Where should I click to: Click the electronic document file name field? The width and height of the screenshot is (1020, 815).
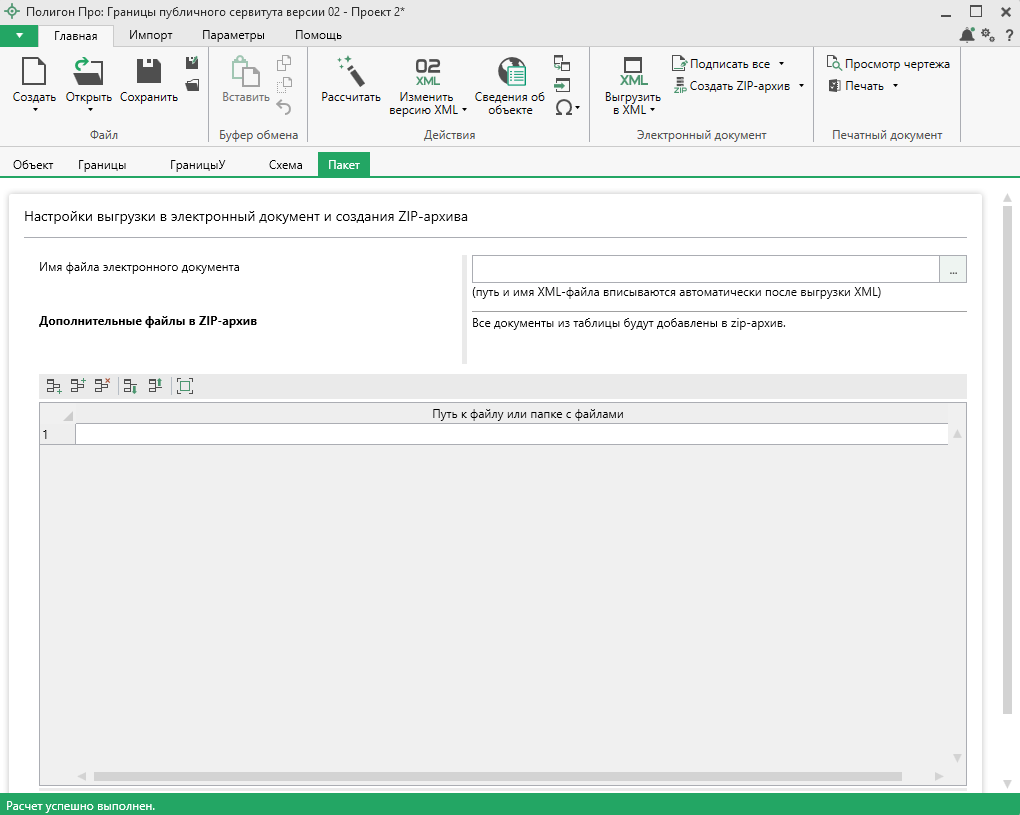pyautogui.click(x=705, y=270)
